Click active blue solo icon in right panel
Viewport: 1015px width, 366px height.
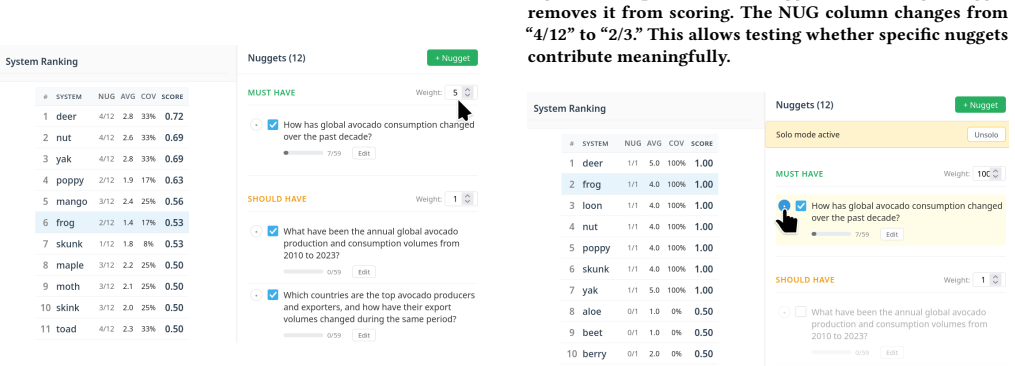[784, 206]
